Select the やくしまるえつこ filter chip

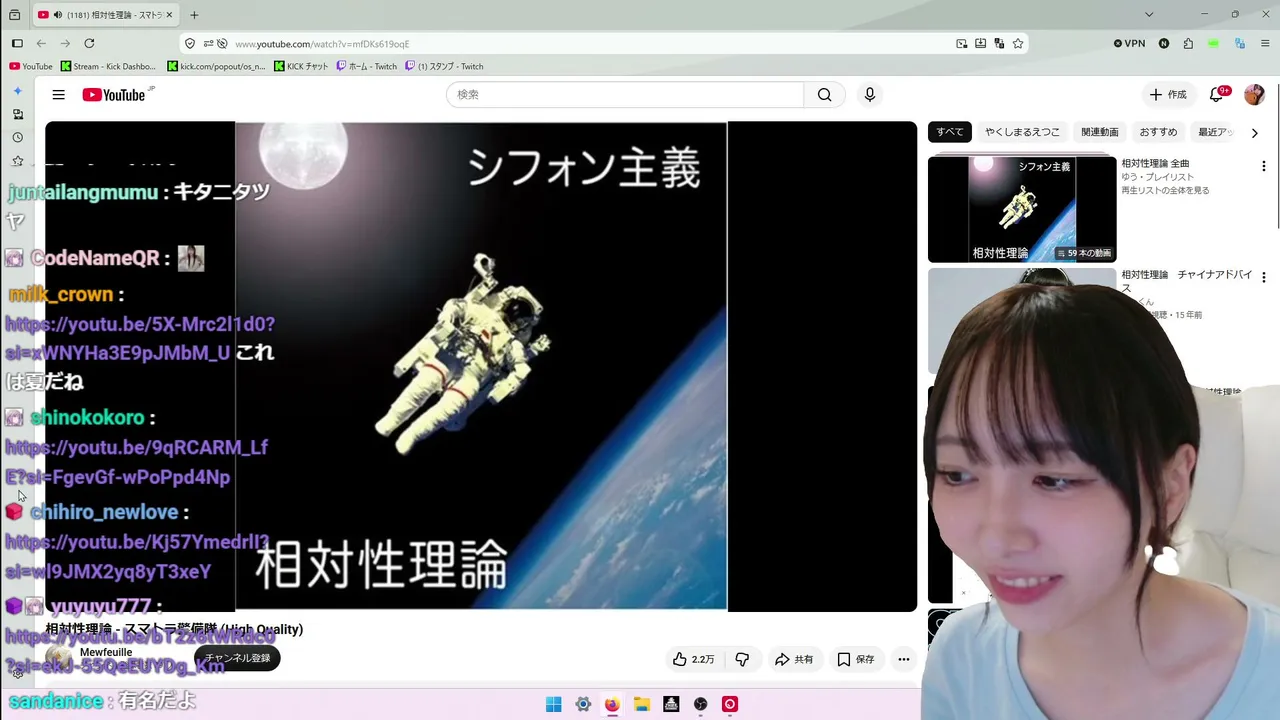click(1022, 132)
